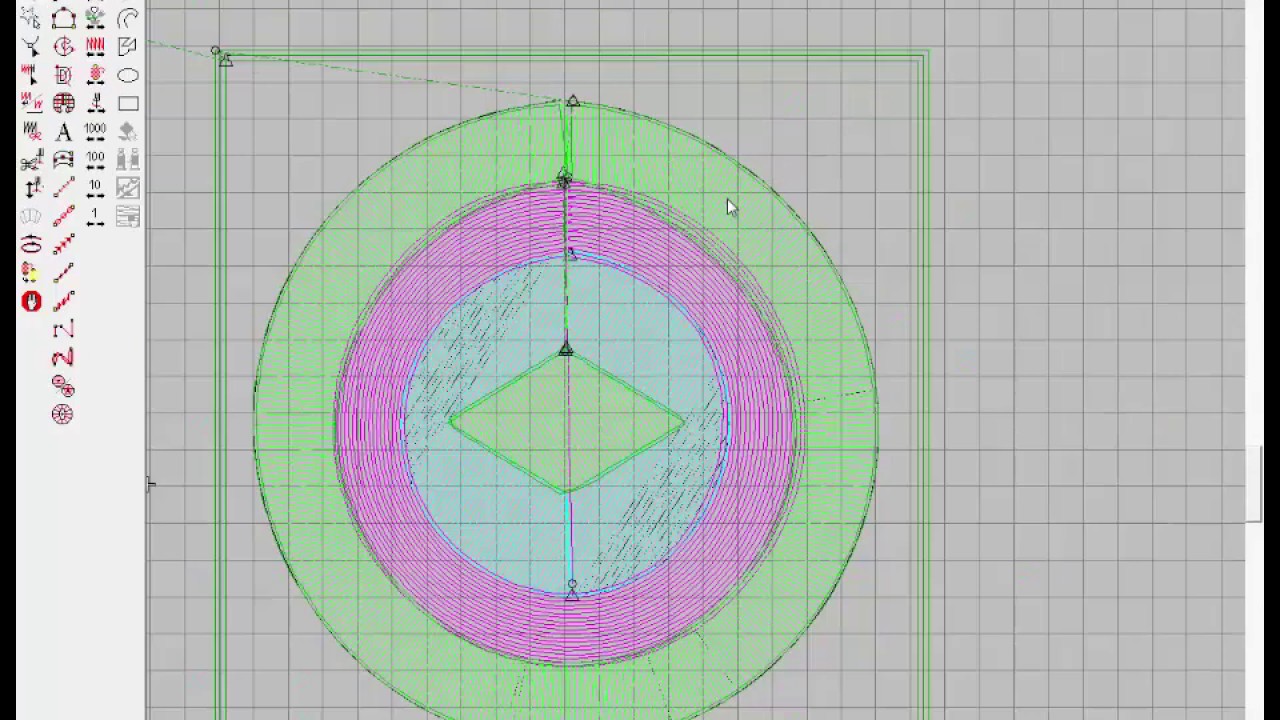Click the triangle node at the diamond's top
This screenshot has height=720, width=1280.
pos(565,350)
